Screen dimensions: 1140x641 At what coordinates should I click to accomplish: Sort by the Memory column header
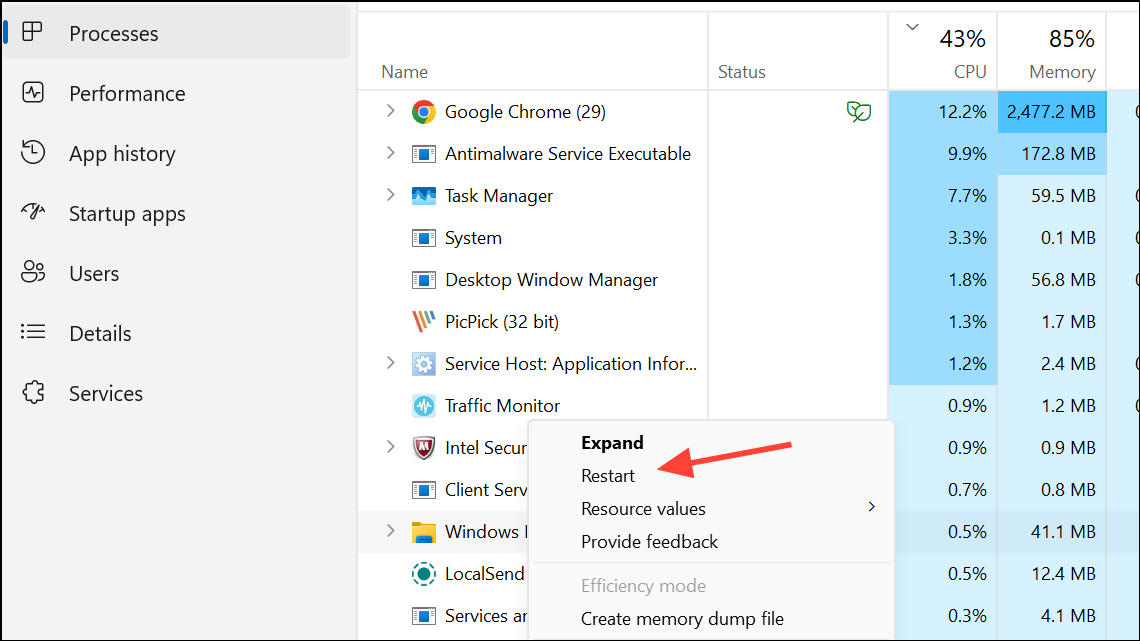[x=1062, y=72]
